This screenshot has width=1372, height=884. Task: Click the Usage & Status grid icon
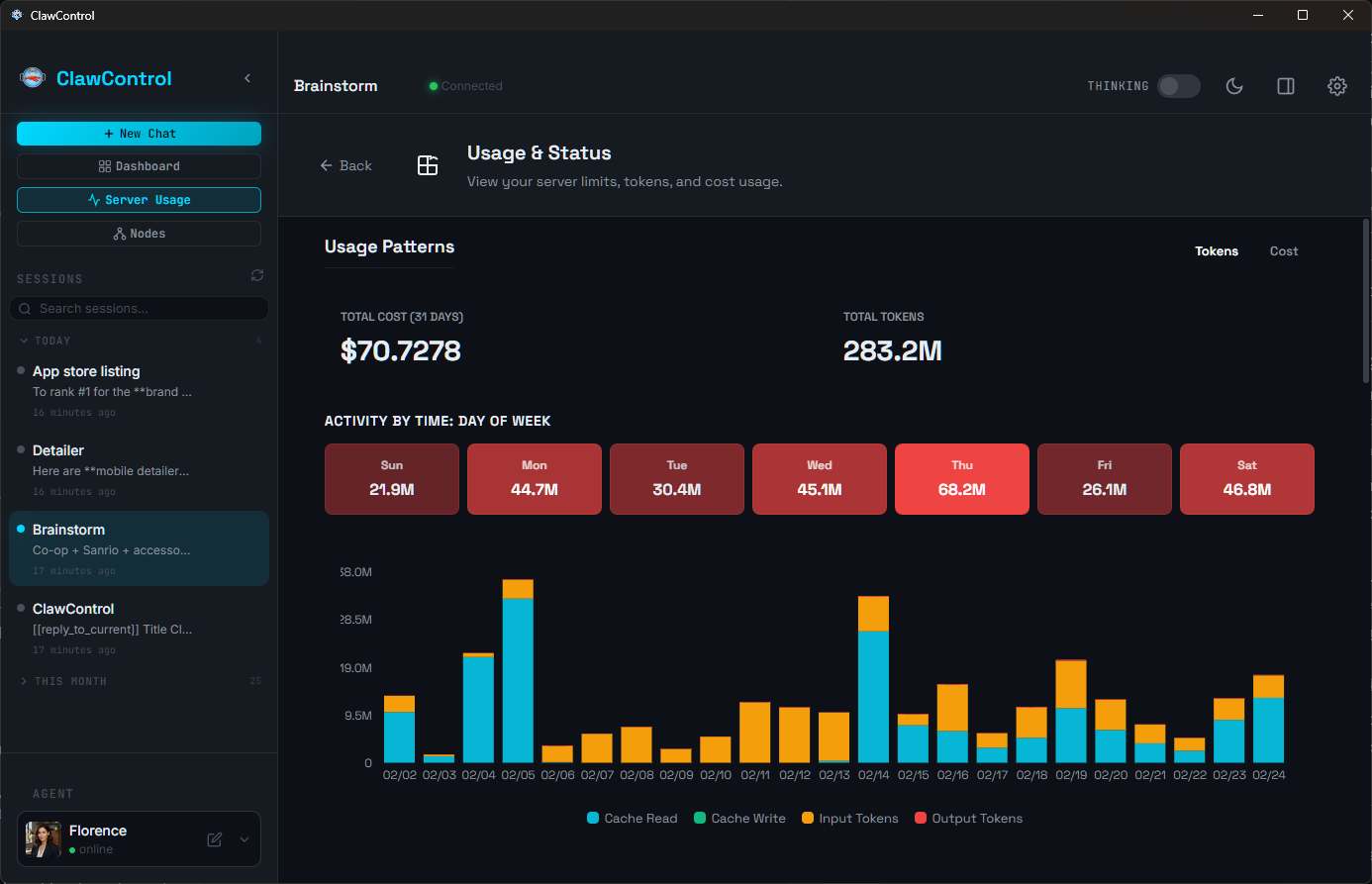[428, 165]
